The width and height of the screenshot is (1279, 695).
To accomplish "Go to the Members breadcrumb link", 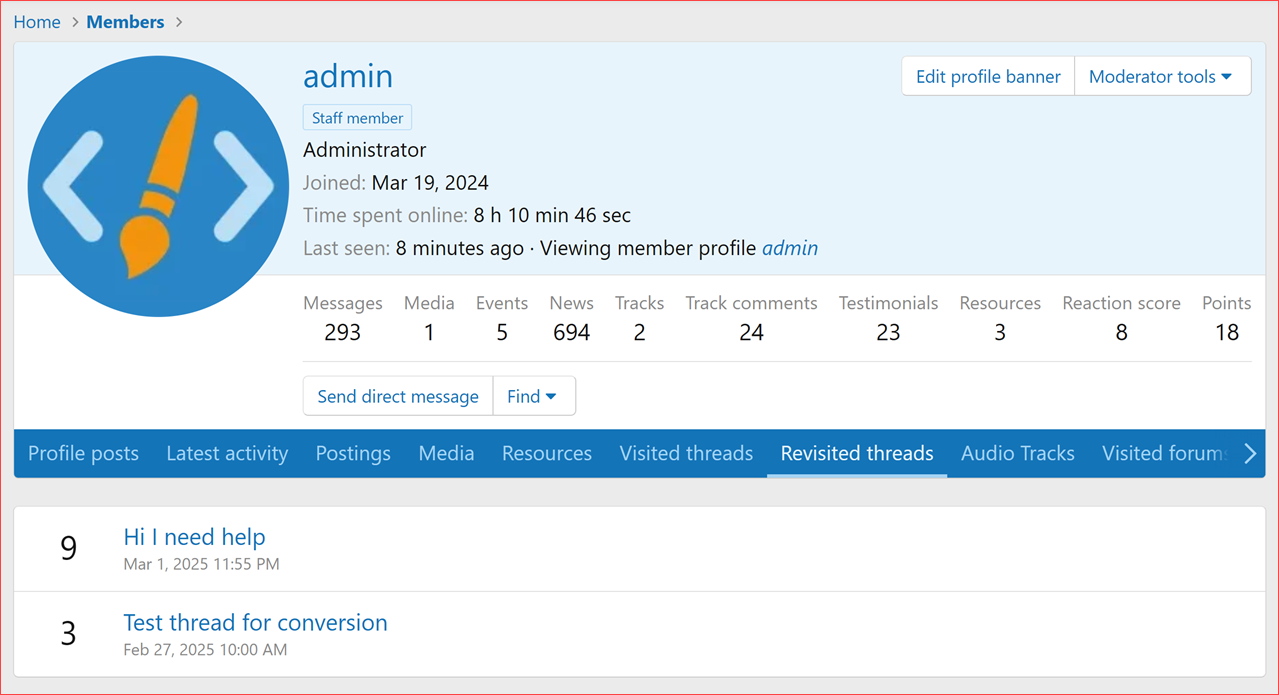I will point(125,22).
